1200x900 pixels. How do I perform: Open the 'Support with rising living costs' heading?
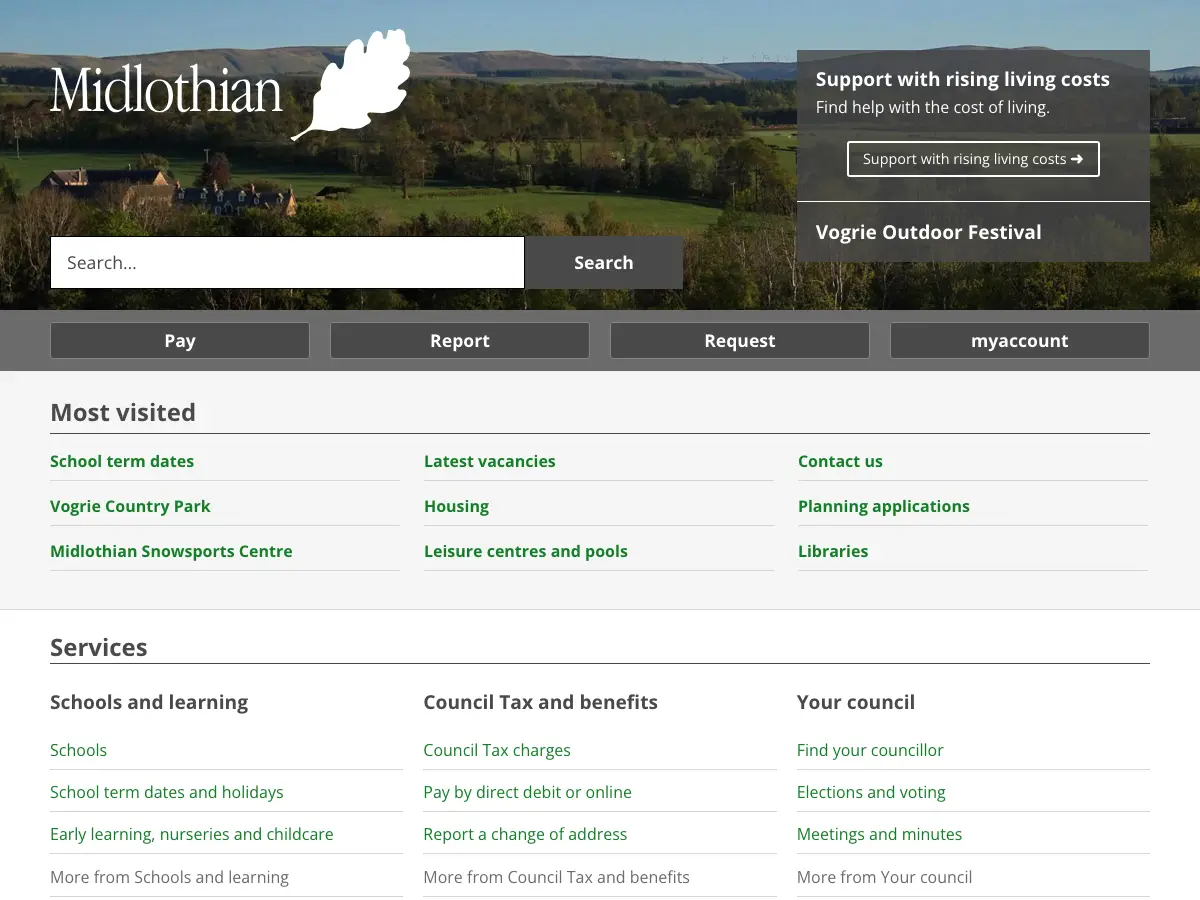tap(963, 79)
